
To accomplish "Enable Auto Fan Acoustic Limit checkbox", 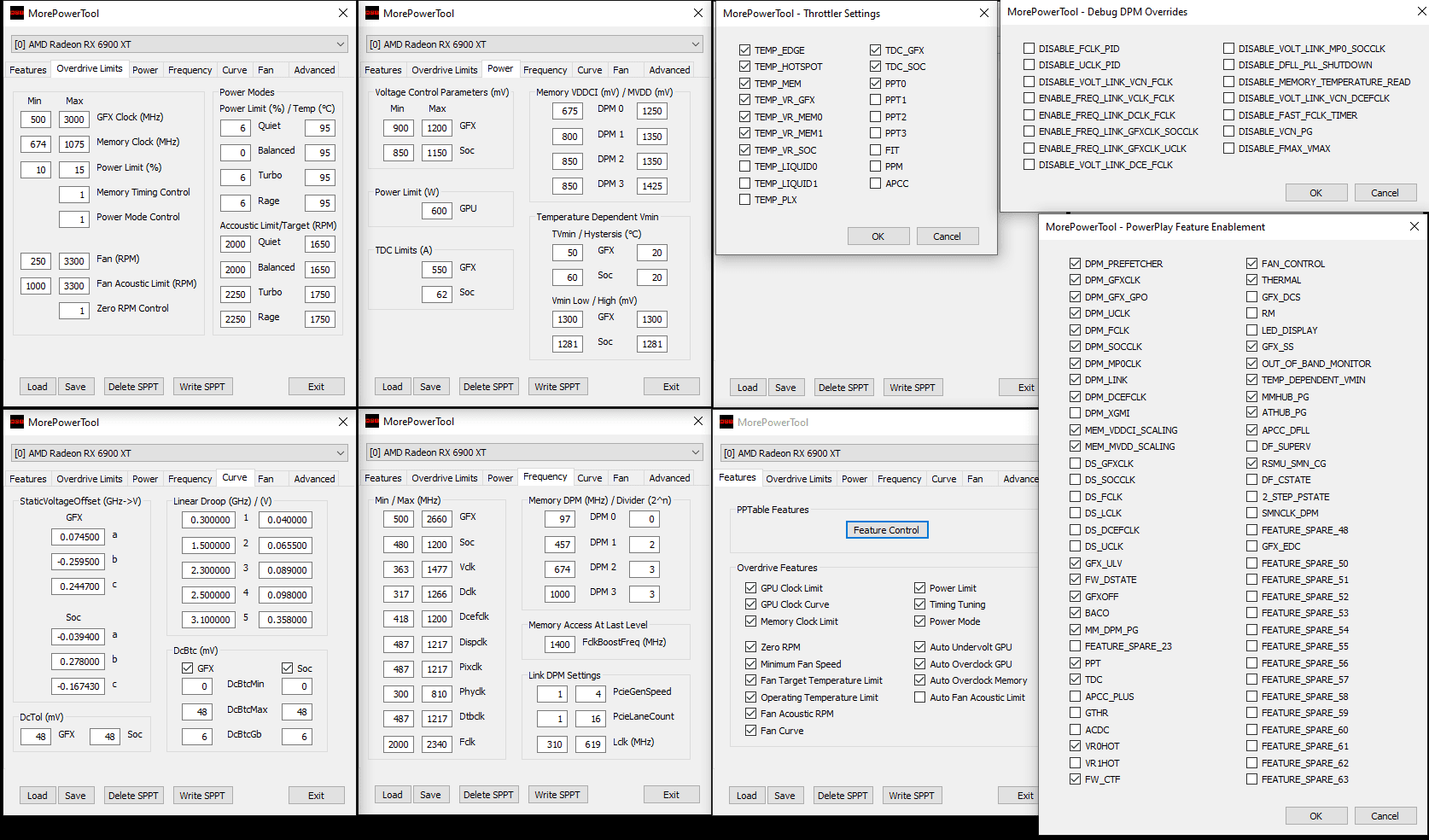I will [x=919, y=697].
